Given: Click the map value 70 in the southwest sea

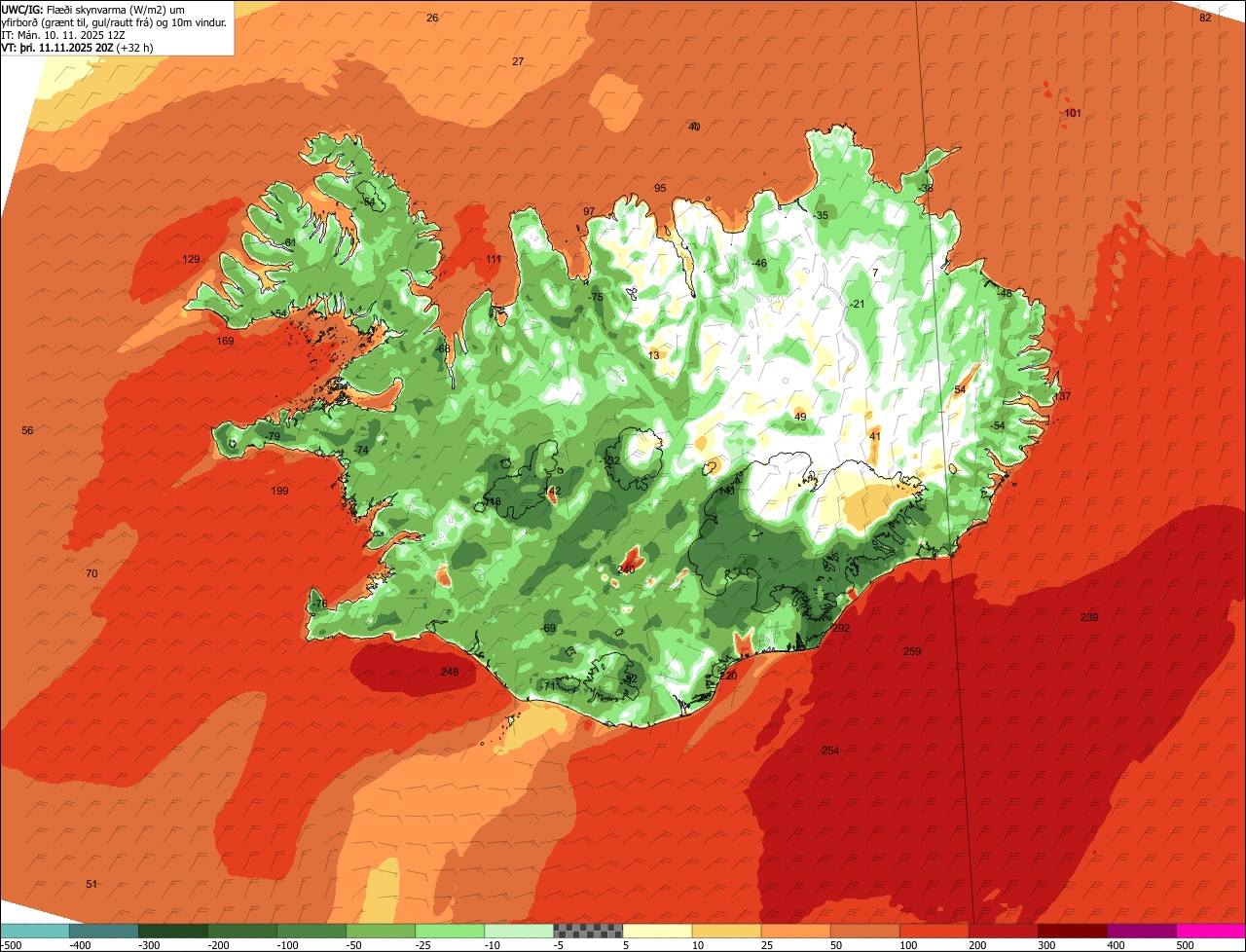Looking at the screenshot, I should tap(92, 574).
